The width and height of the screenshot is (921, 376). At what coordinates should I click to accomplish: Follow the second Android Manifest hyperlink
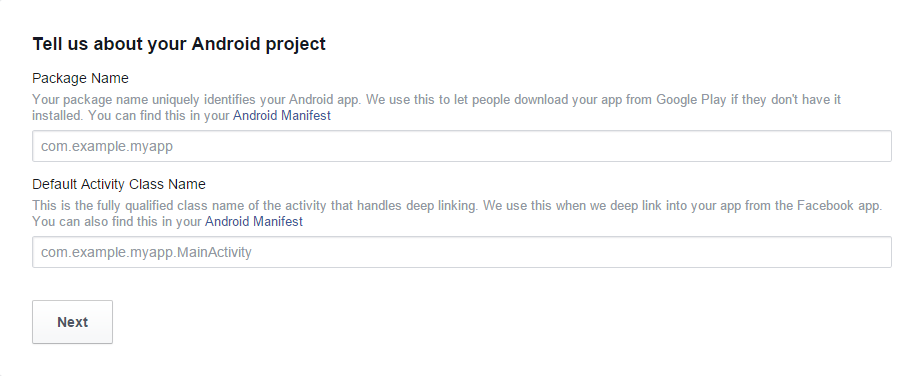254,221
